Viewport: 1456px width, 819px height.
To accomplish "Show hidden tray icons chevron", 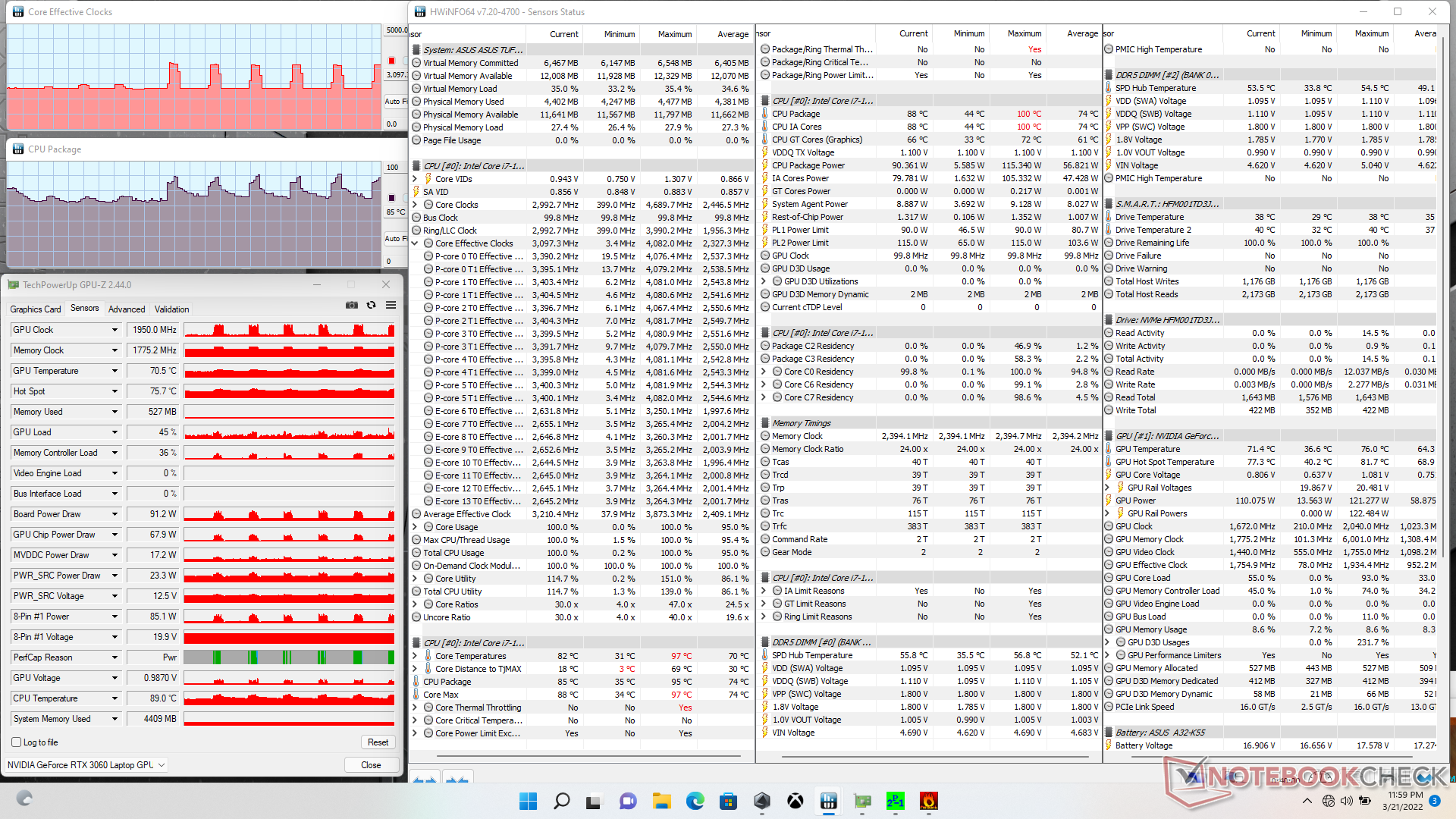I will click(x=1307, y=801).
